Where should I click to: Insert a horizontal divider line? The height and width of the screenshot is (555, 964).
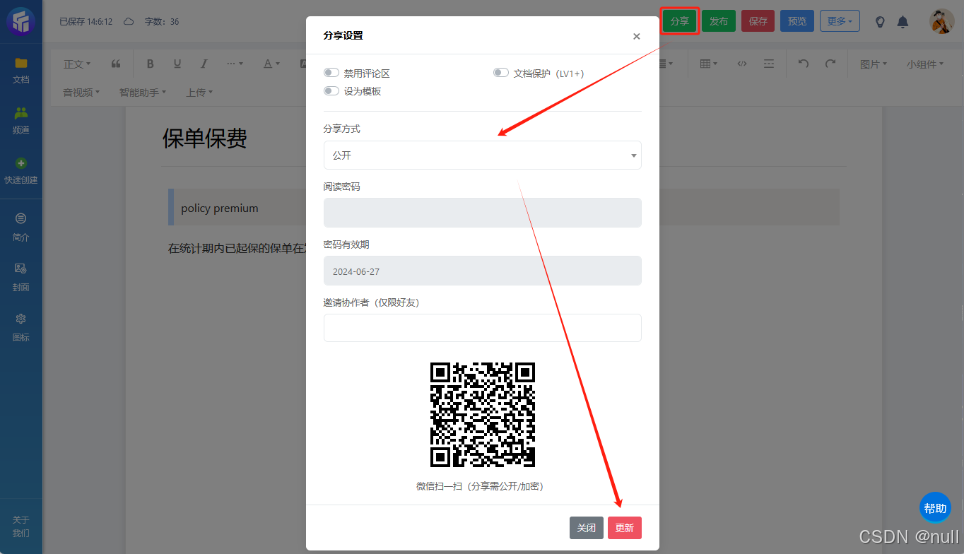768,64
